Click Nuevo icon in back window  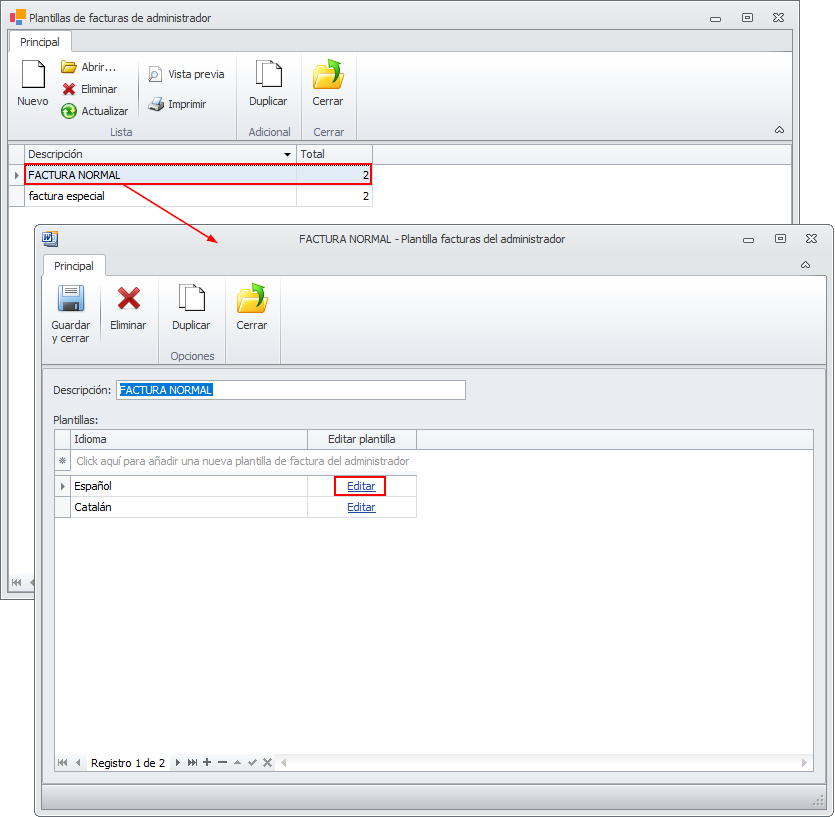33,75
